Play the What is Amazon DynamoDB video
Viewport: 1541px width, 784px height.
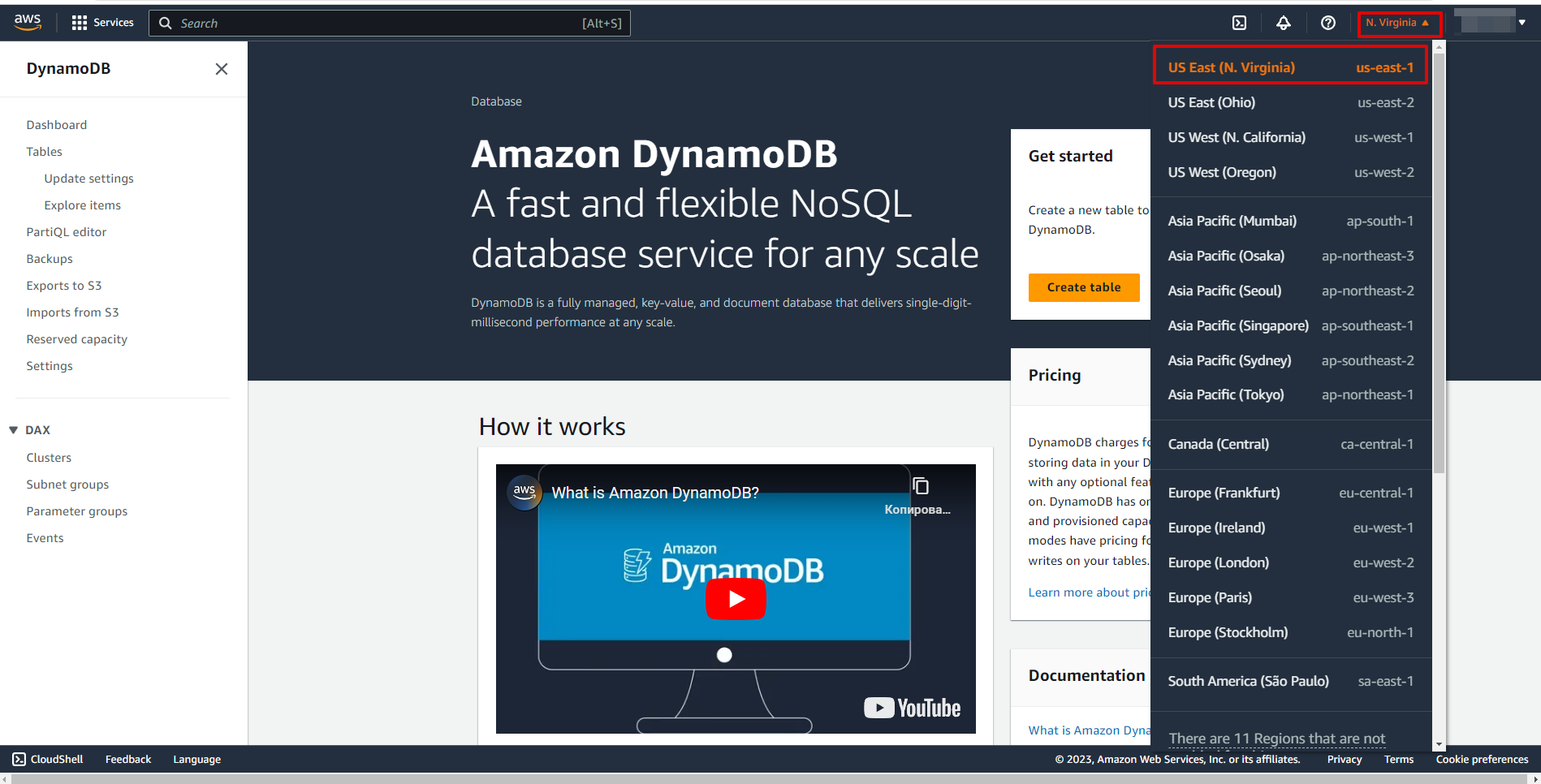[736, 599]
